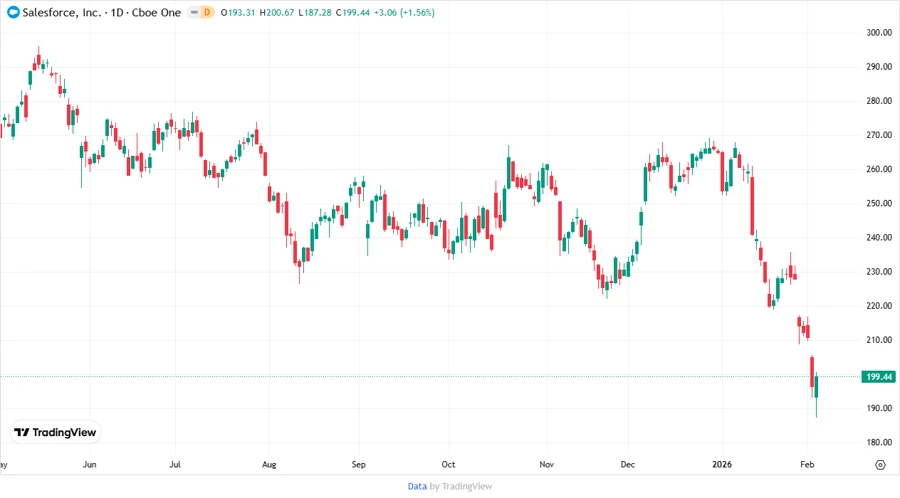Click the Salesforce, Inc. symbol title
The image size is (900, 498).
click(x=62, y=12)
